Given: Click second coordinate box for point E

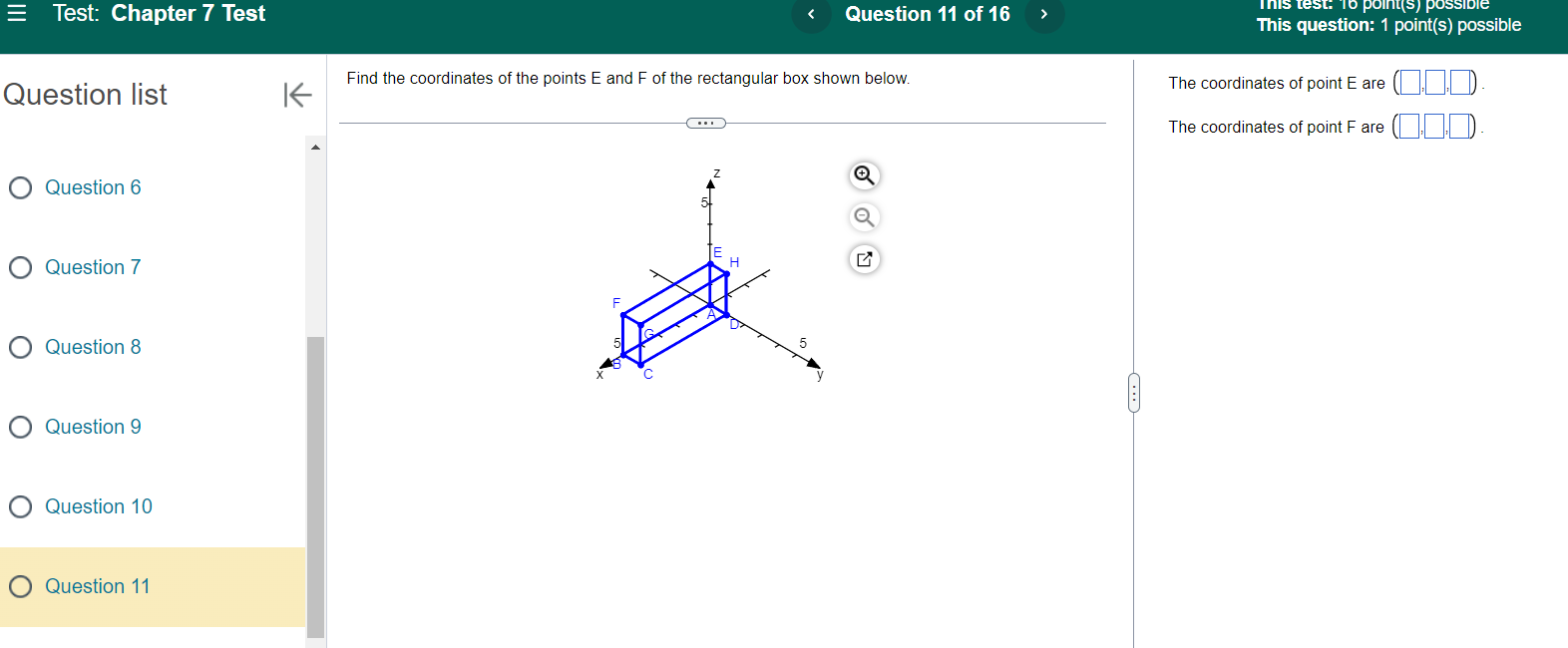Looking at the screenshot, I should point(1435,83).
